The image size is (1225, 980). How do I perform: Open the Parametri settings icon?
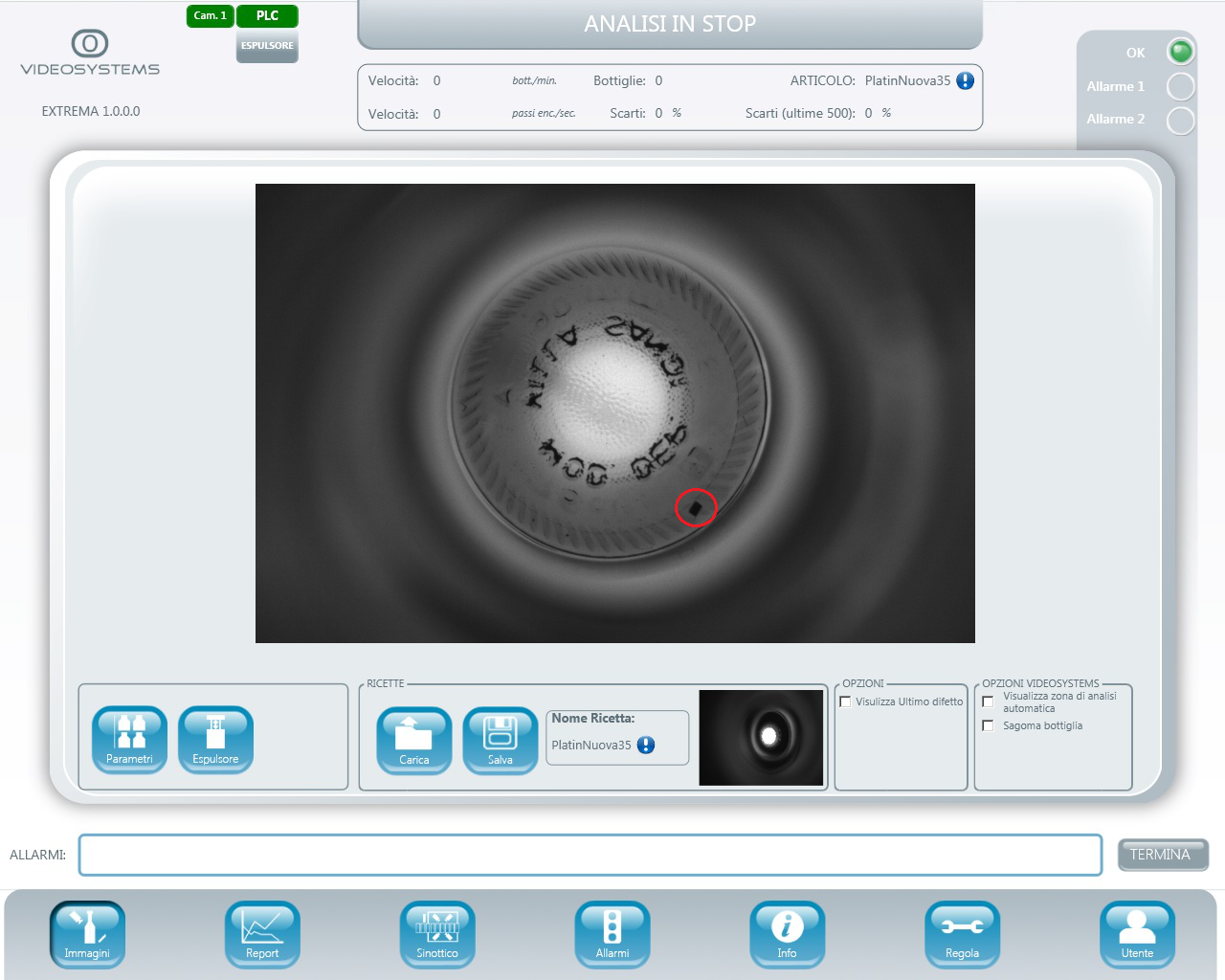click(129, 739)
